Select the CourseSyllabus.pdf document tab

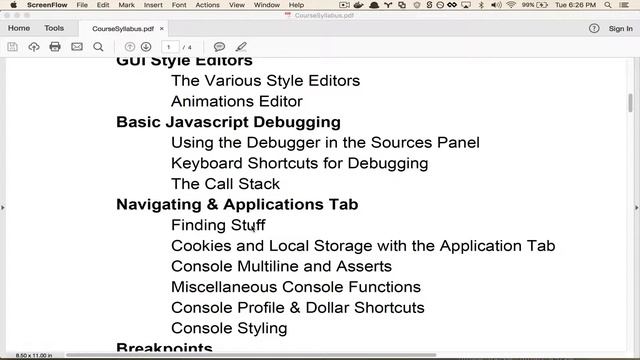[123, 29]
